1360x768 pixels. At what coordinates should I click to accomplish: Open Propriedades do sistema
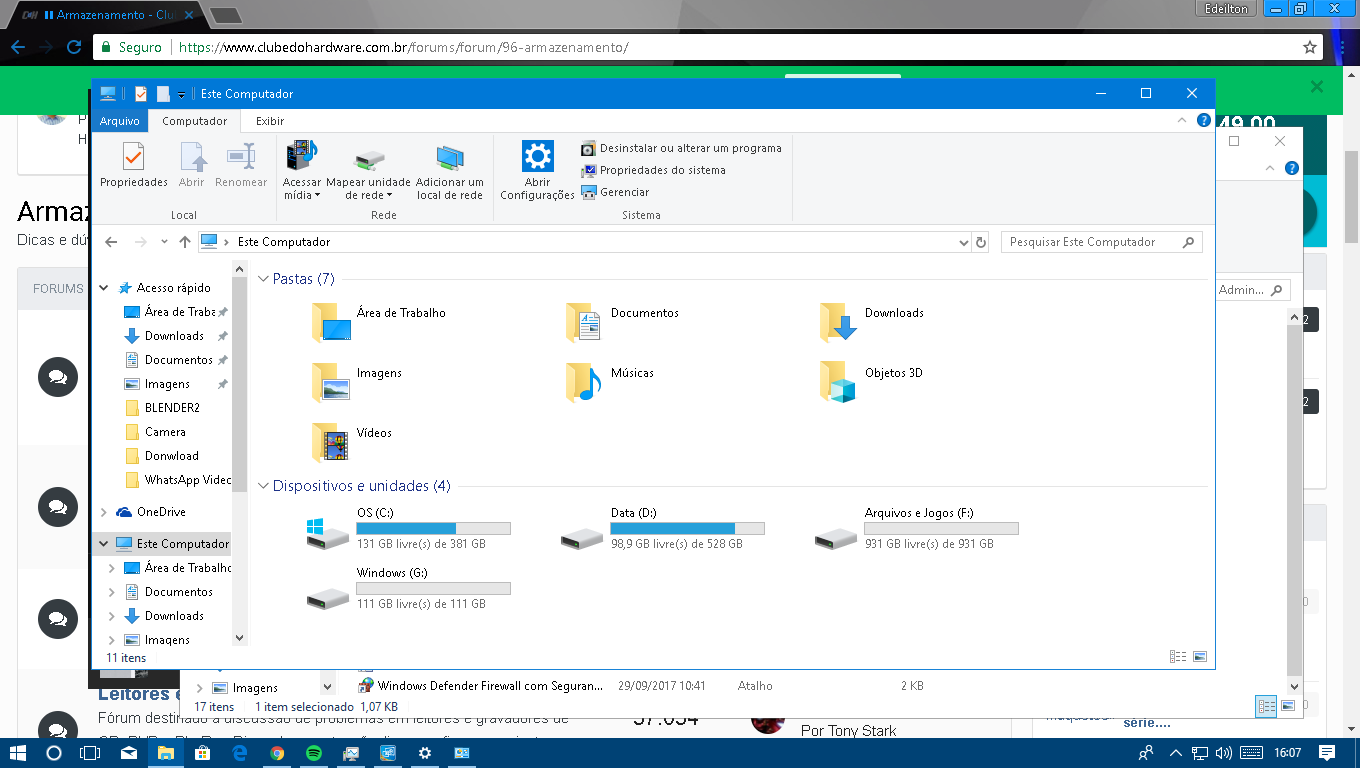pos(653,170)
